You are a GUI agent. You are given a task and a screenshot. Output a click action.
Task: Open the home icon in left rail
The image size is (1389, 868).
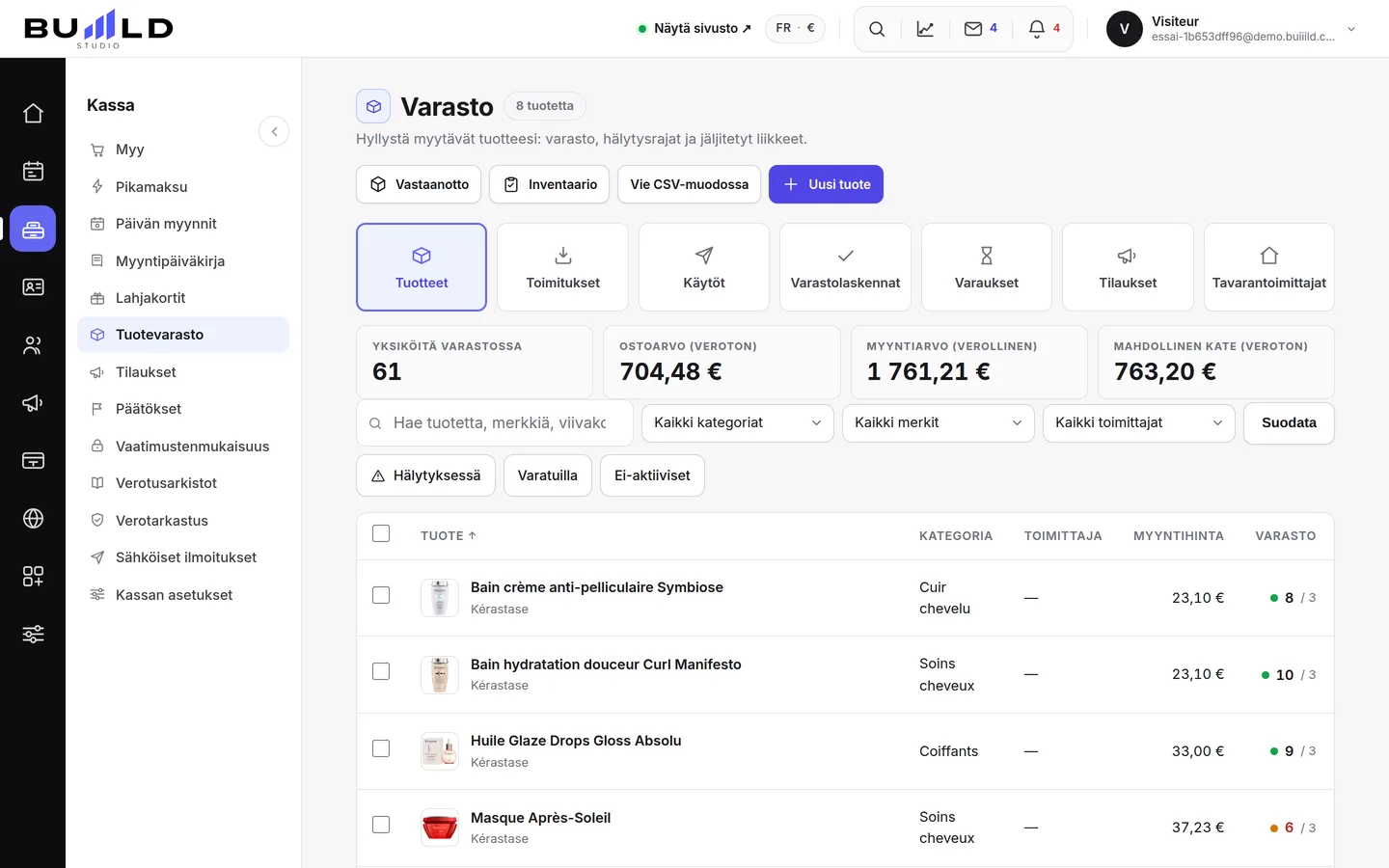[33, 113]
